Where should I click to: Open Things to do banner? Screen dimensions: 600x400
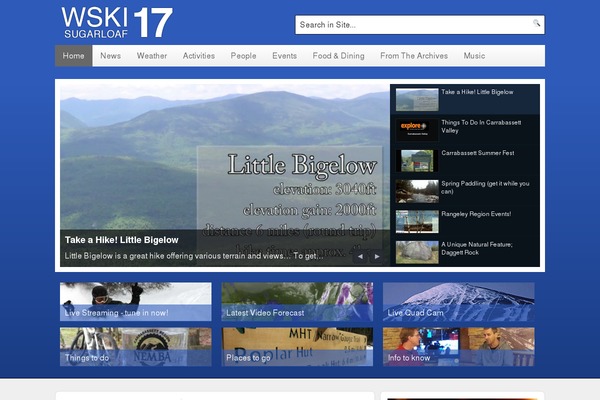coord(135,347)
